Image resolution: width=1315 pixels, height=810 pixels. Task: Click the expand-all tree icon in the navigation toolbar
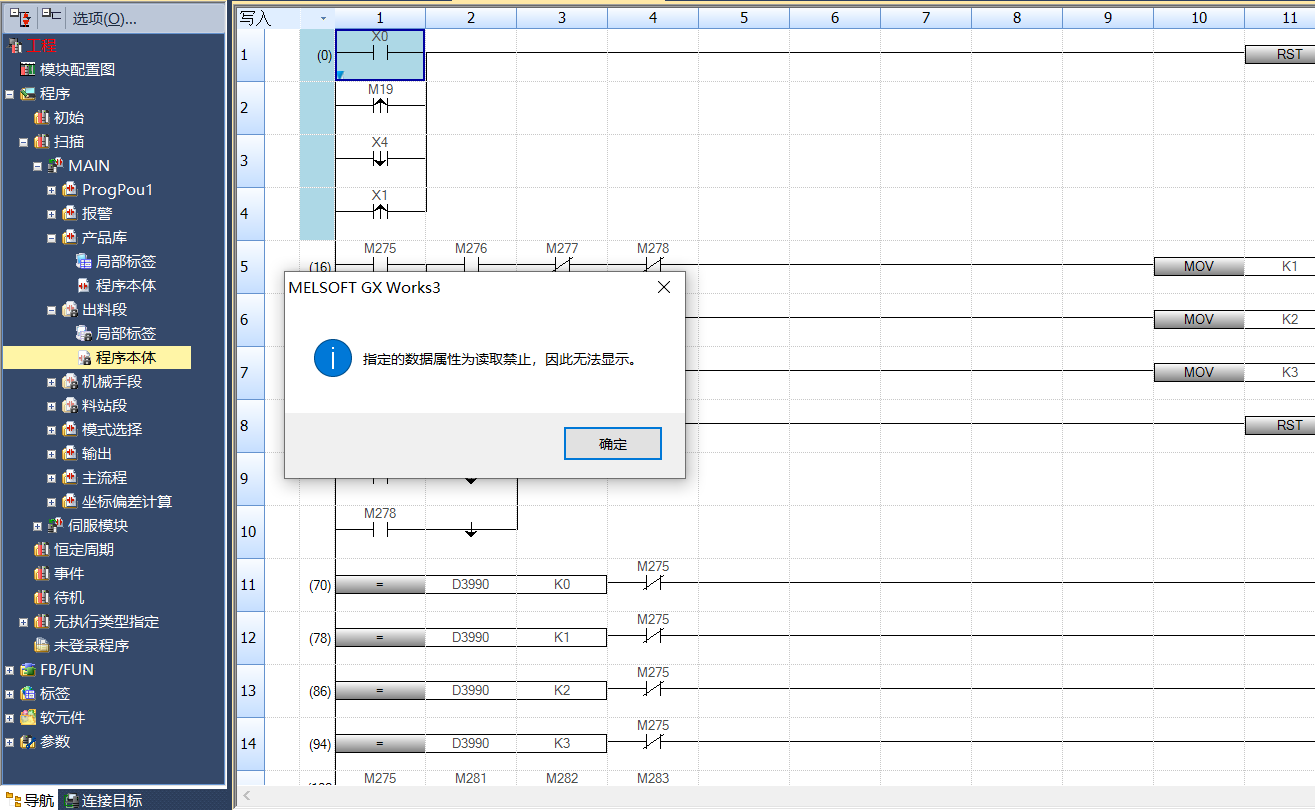(20, 17)
